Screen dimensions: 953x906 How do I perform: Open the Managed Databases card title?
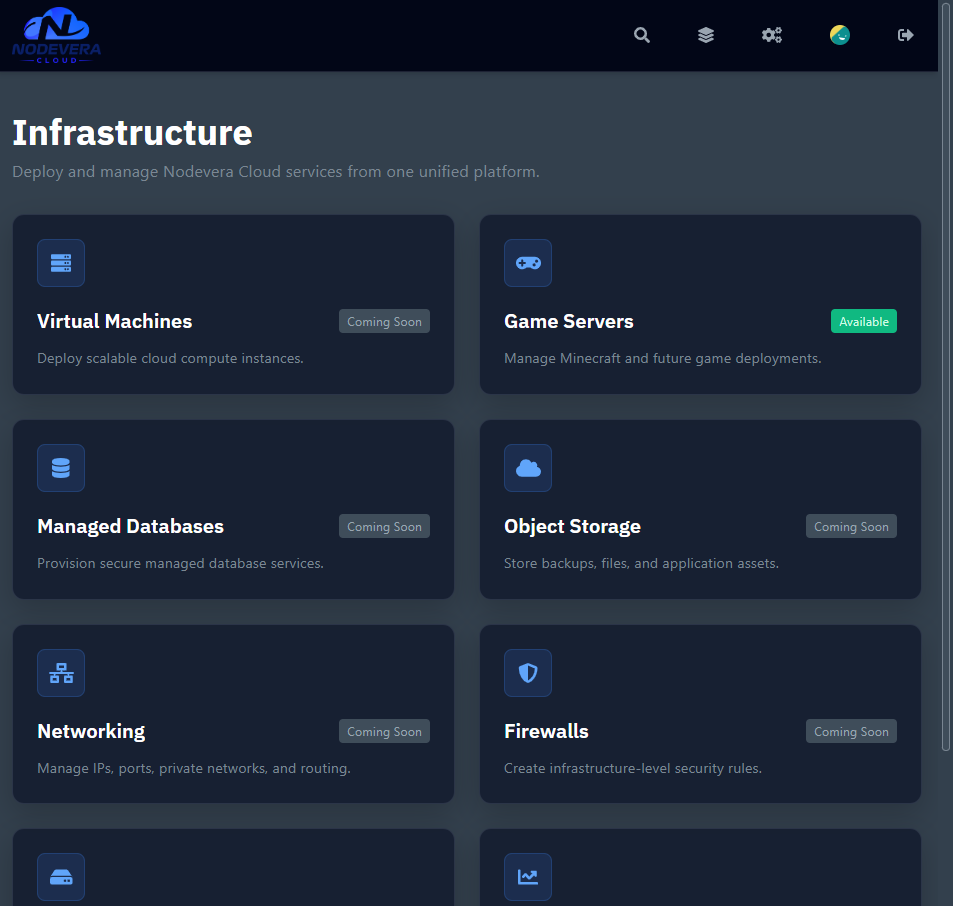[130, 526]
